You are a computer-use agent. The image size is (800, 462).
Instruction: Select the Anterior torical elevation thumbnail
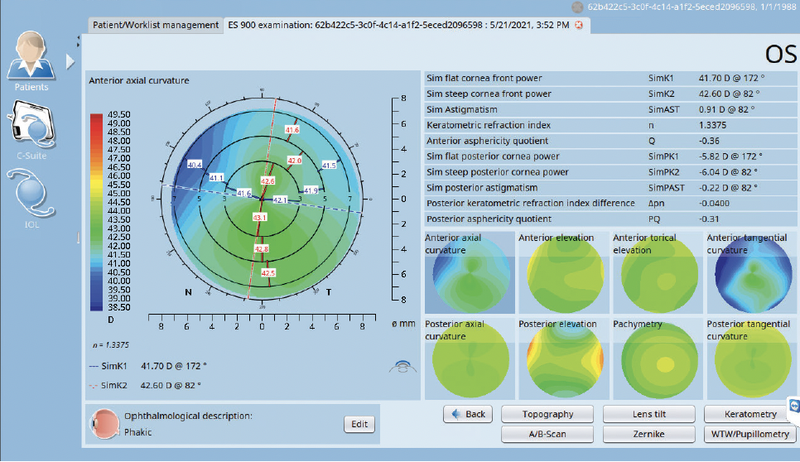[658, 273]
